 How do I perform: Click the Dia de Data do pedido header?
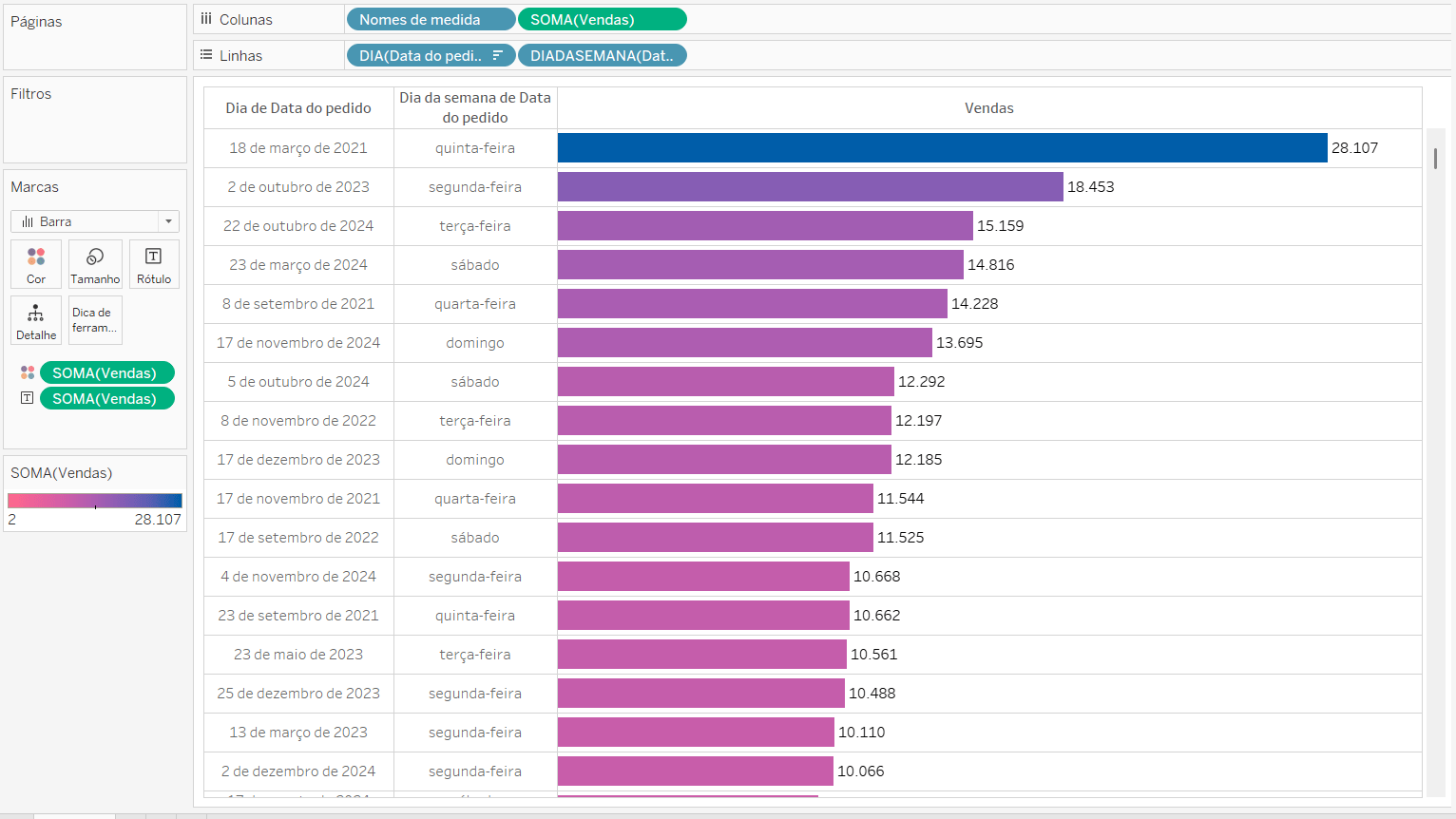pos(298,108)
